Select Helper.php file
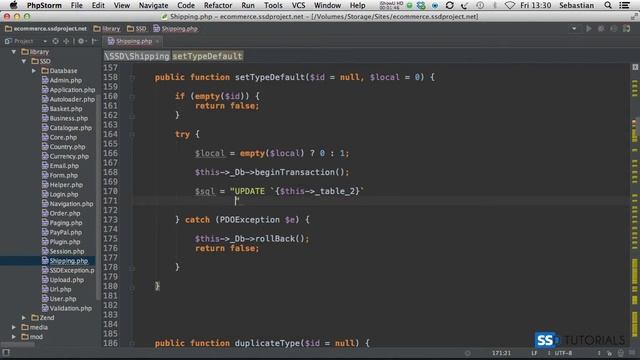Viewport: 640px width, 360px height. click(x=63, y=184)
